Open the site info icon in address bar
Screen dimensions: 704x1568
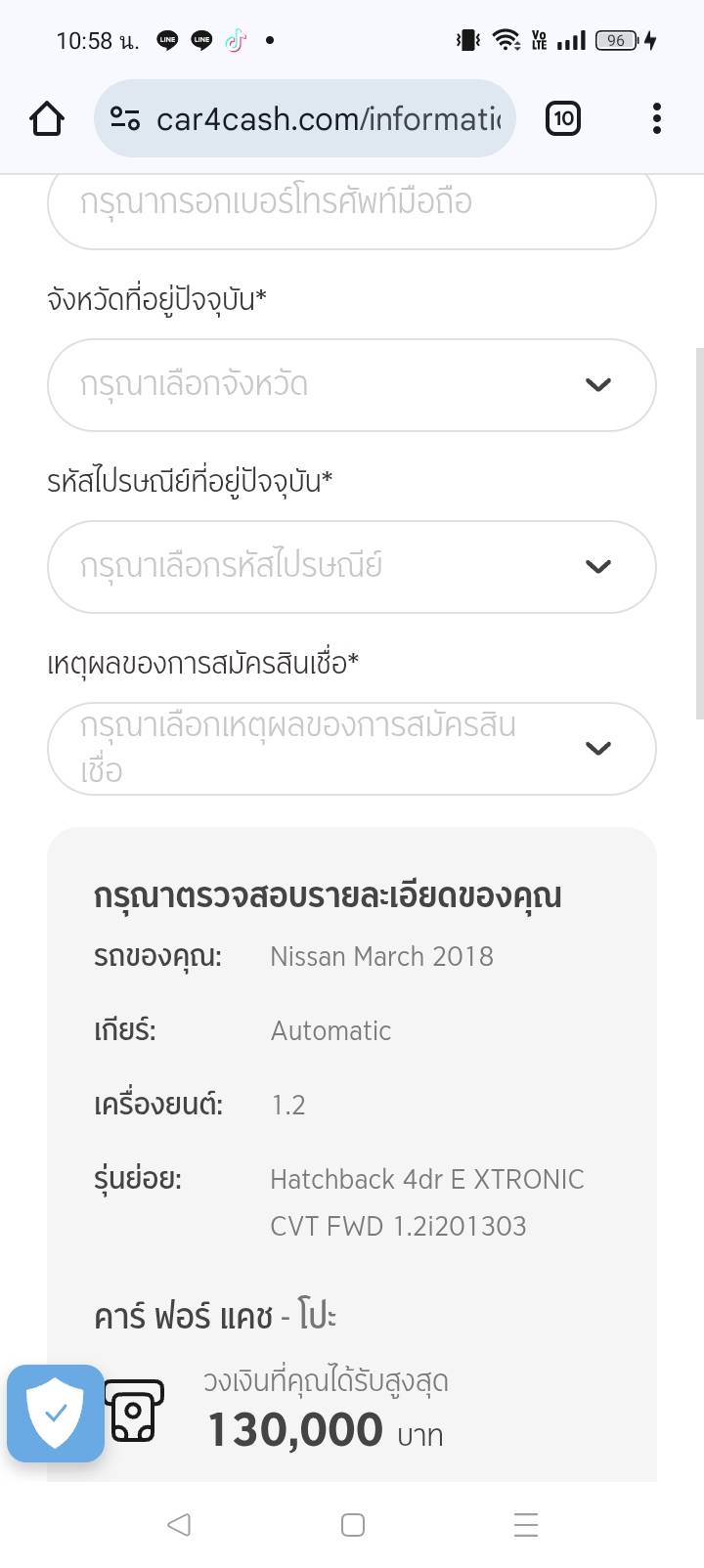(125, 119)
